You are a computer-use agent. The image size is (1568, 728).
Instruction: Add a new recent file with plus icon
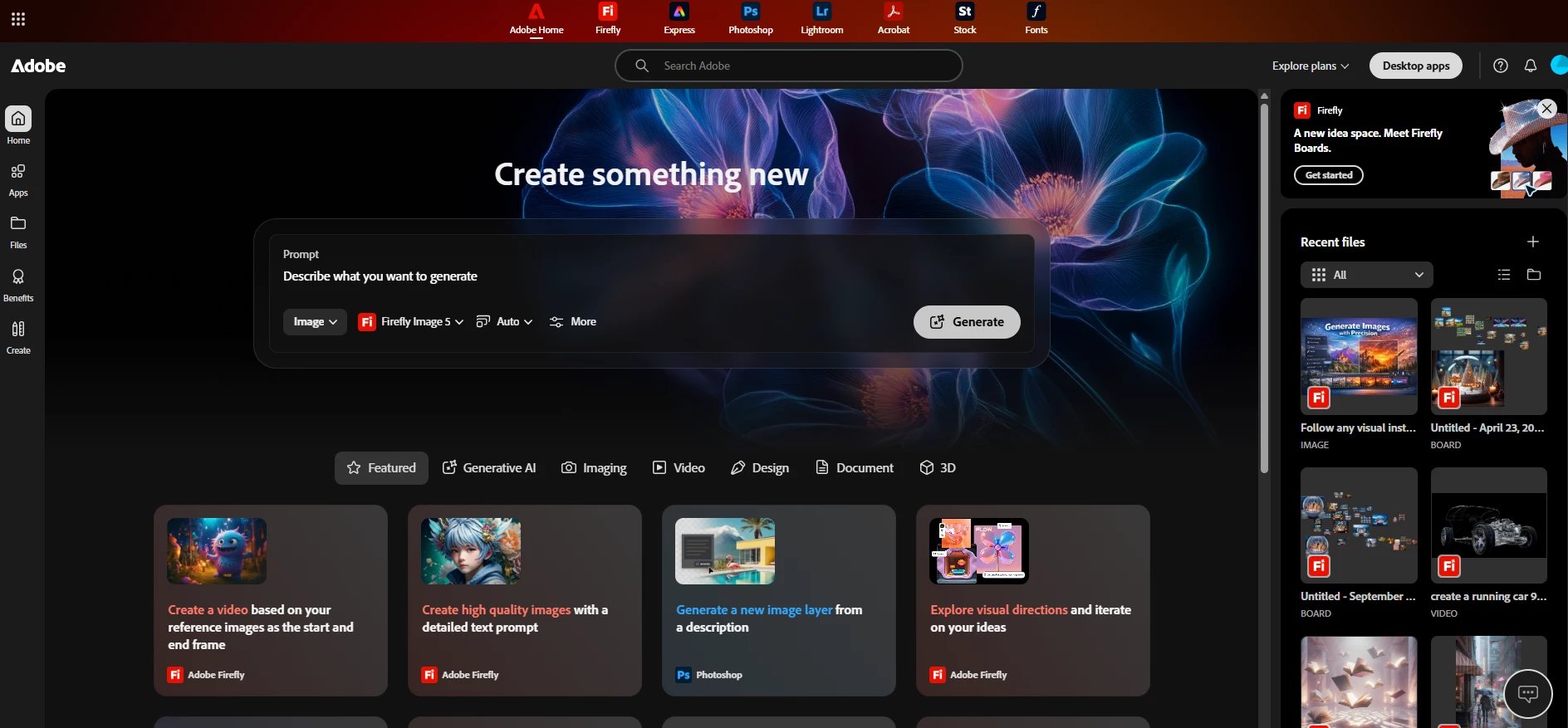tap(1533, 242)
